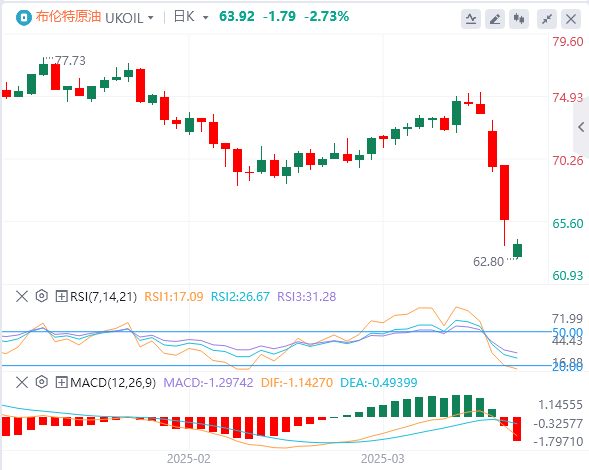This screenshot has height=470, width=589.
Task: Click the 2025-03 date axis label
Action: 383,459
